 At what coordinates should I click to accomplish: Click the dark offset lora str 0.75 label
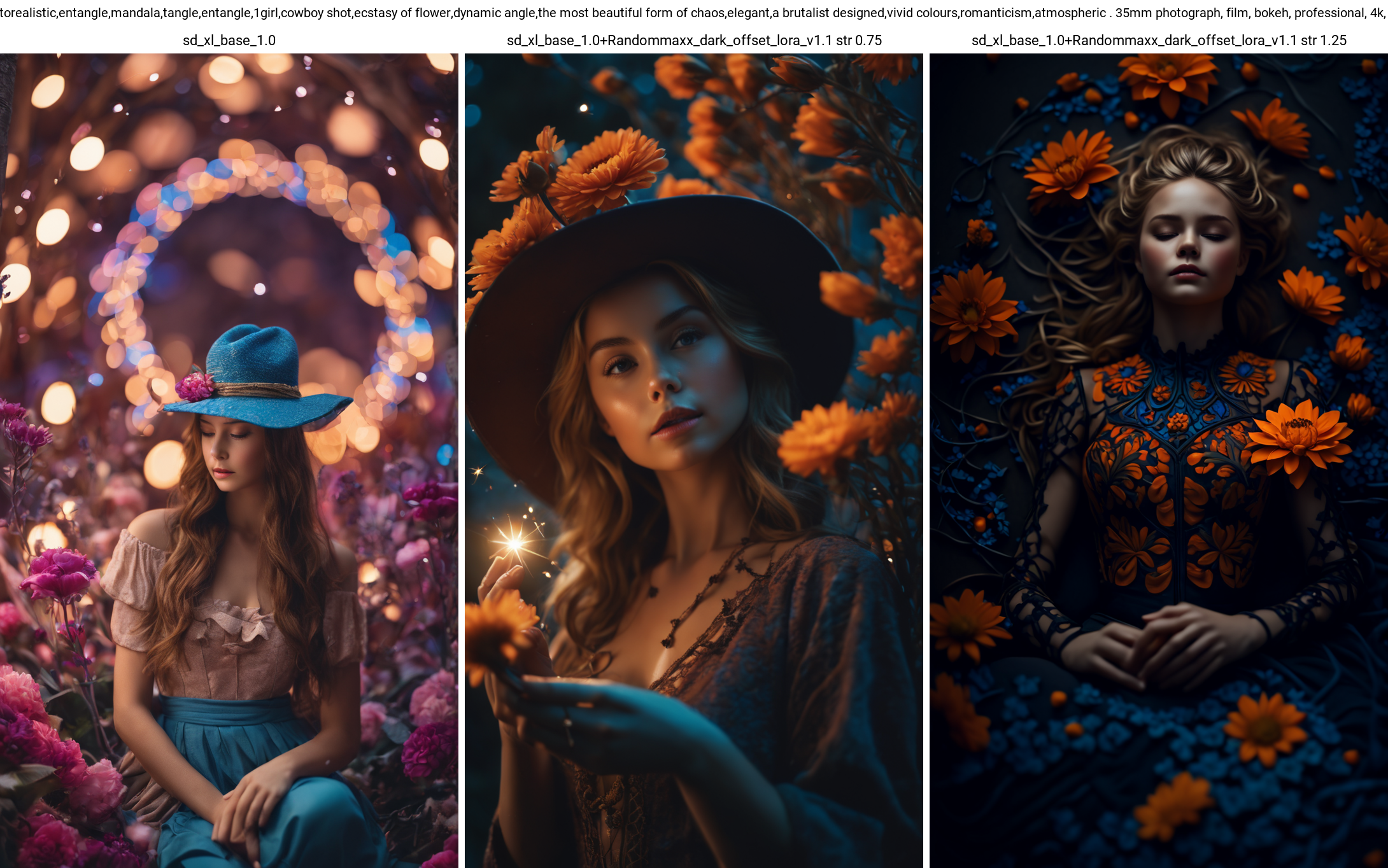694,40
